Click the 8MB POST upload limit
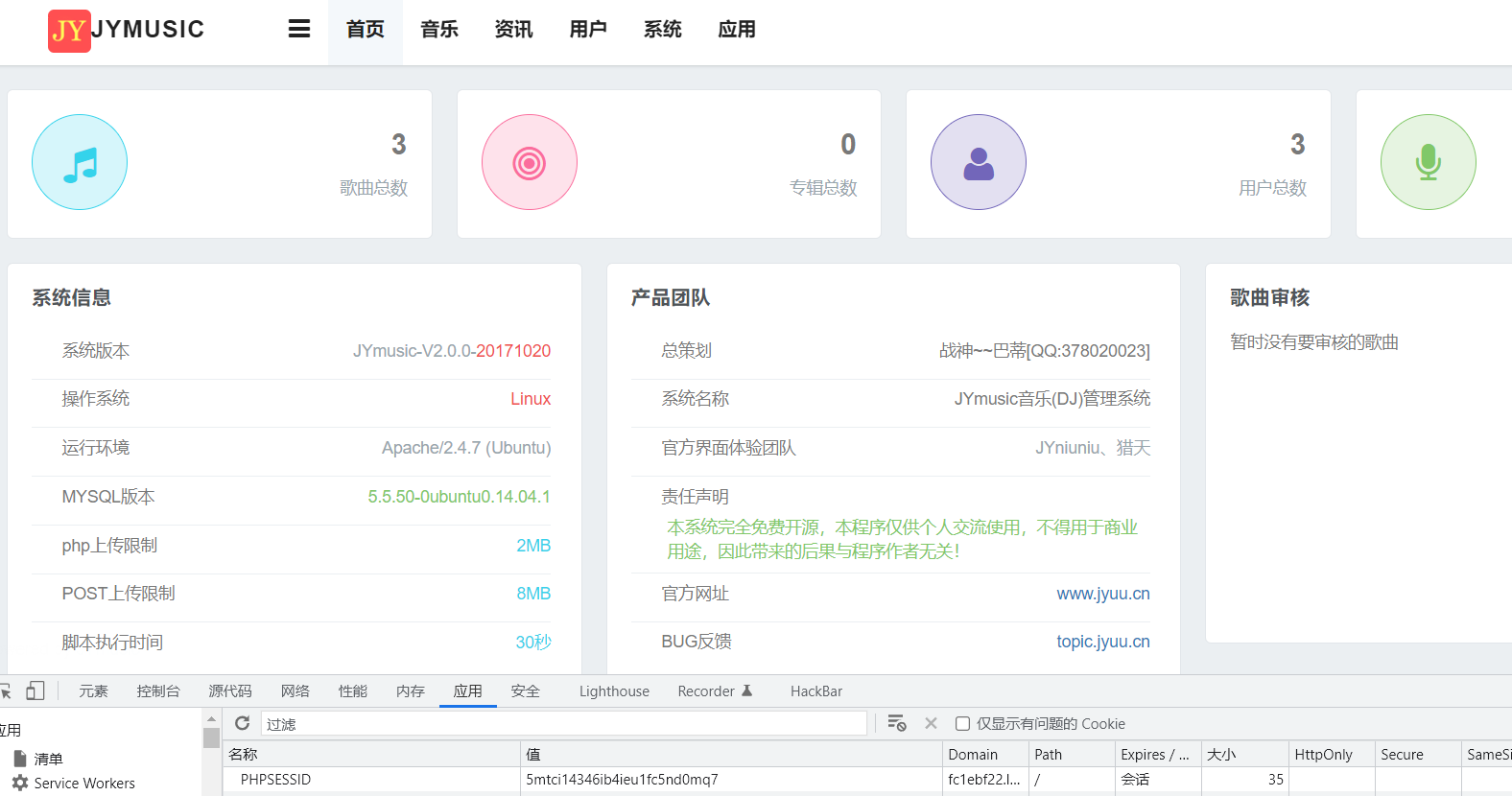This screenshot has width=1512, height=796. pyautogui.click(x=533, y=594)
